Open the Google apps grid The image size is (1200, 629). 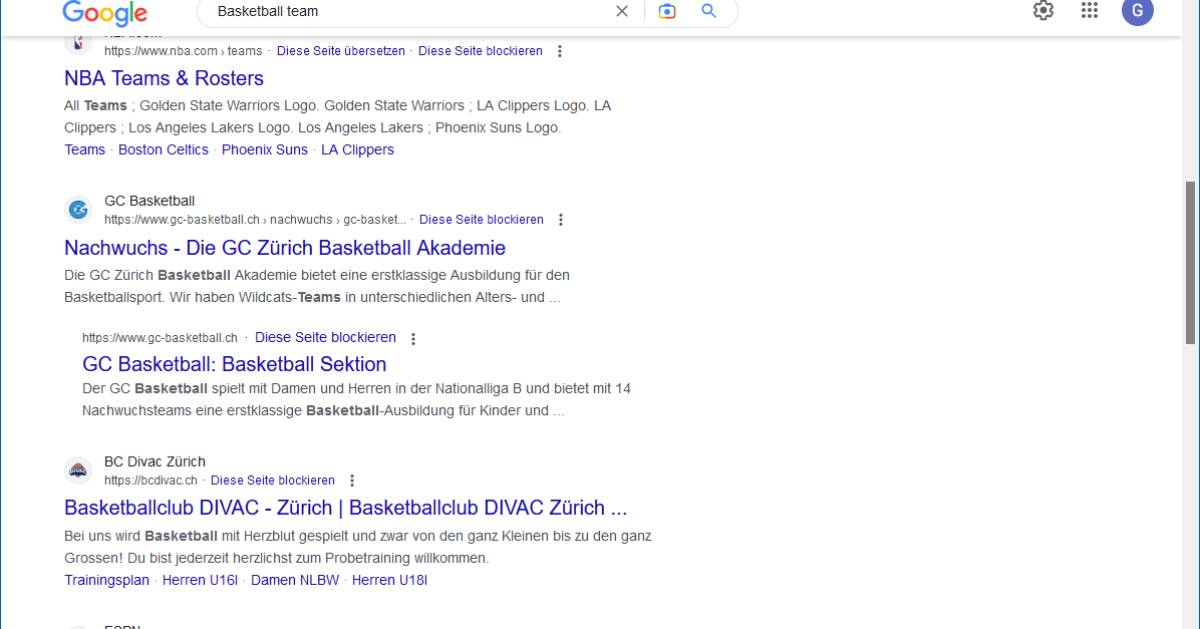(x=1090, y=12)
